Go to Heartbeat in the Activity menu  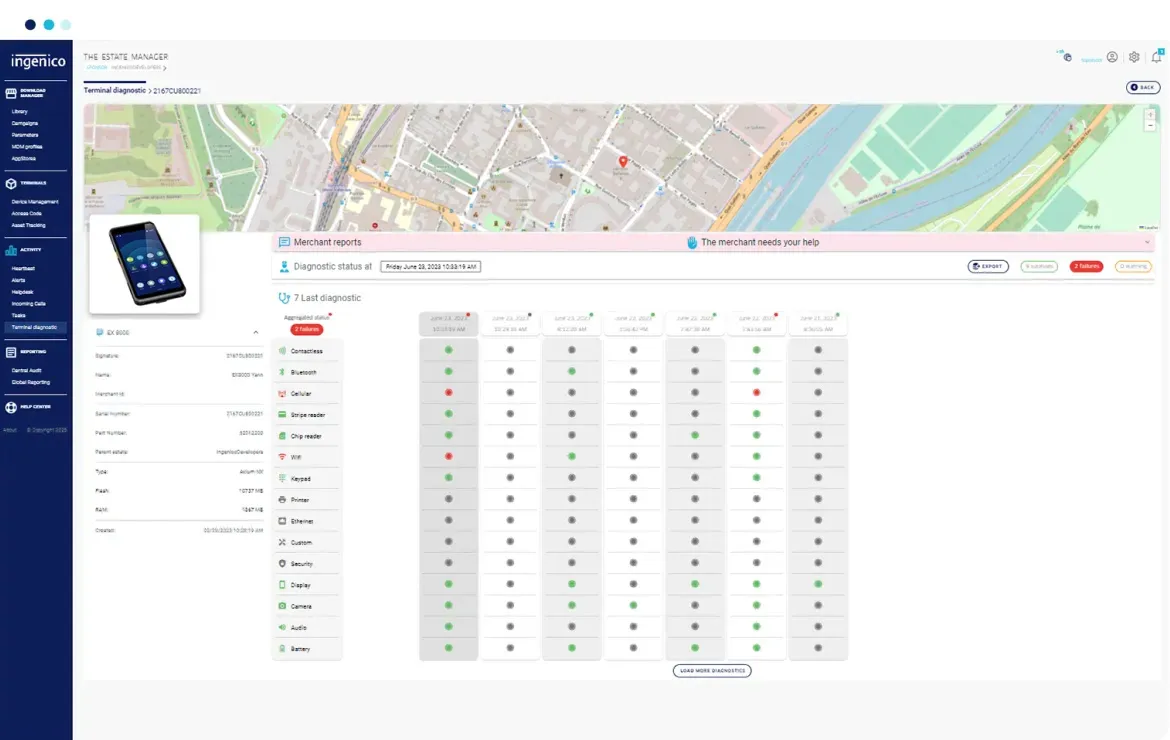pyautogui.click(x=23, y=269)
